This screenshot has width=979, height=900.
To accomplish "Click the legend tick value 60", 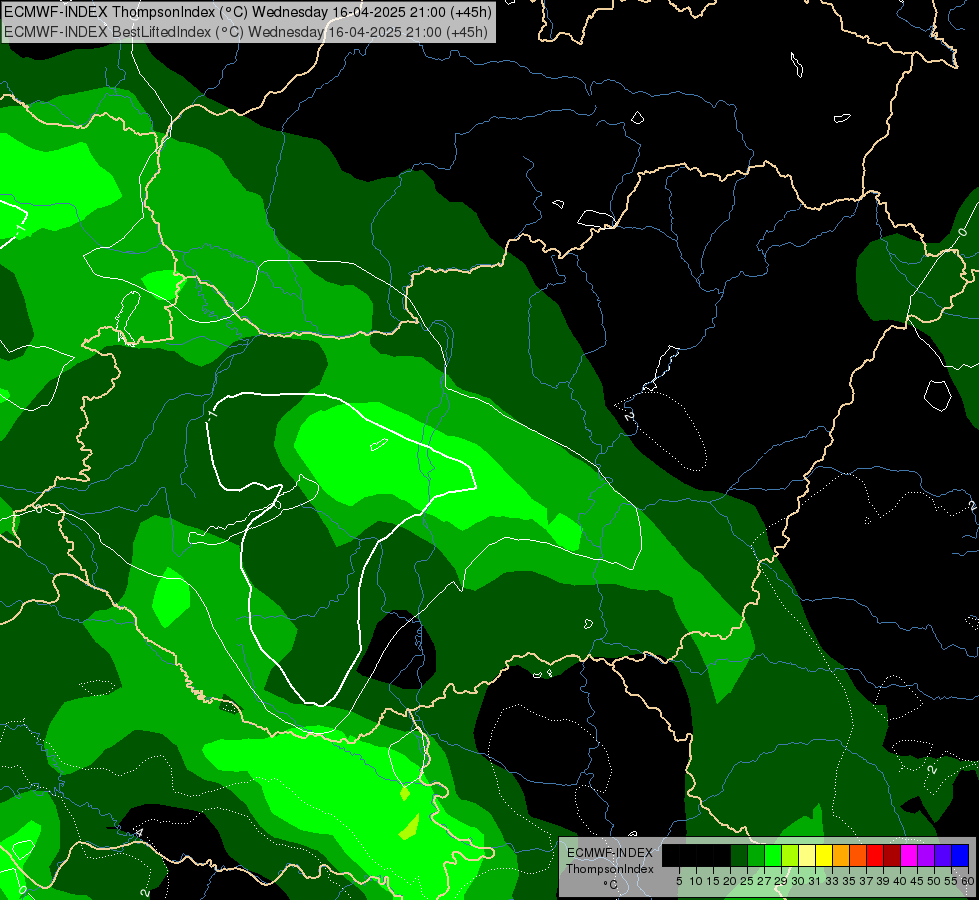I will pyautogui.click(x=967, y=881).
